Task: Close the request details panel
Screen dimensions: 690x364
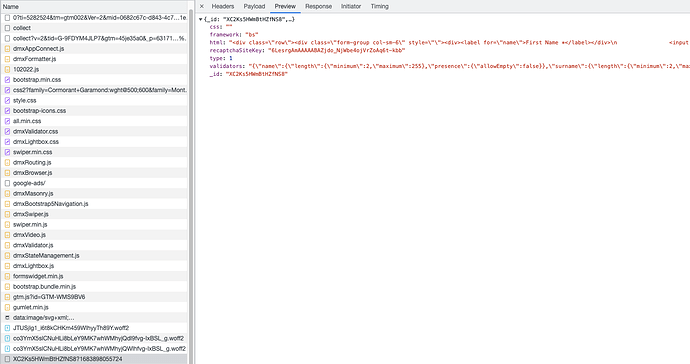Action: pyautogui.click(x=202, y=6)
